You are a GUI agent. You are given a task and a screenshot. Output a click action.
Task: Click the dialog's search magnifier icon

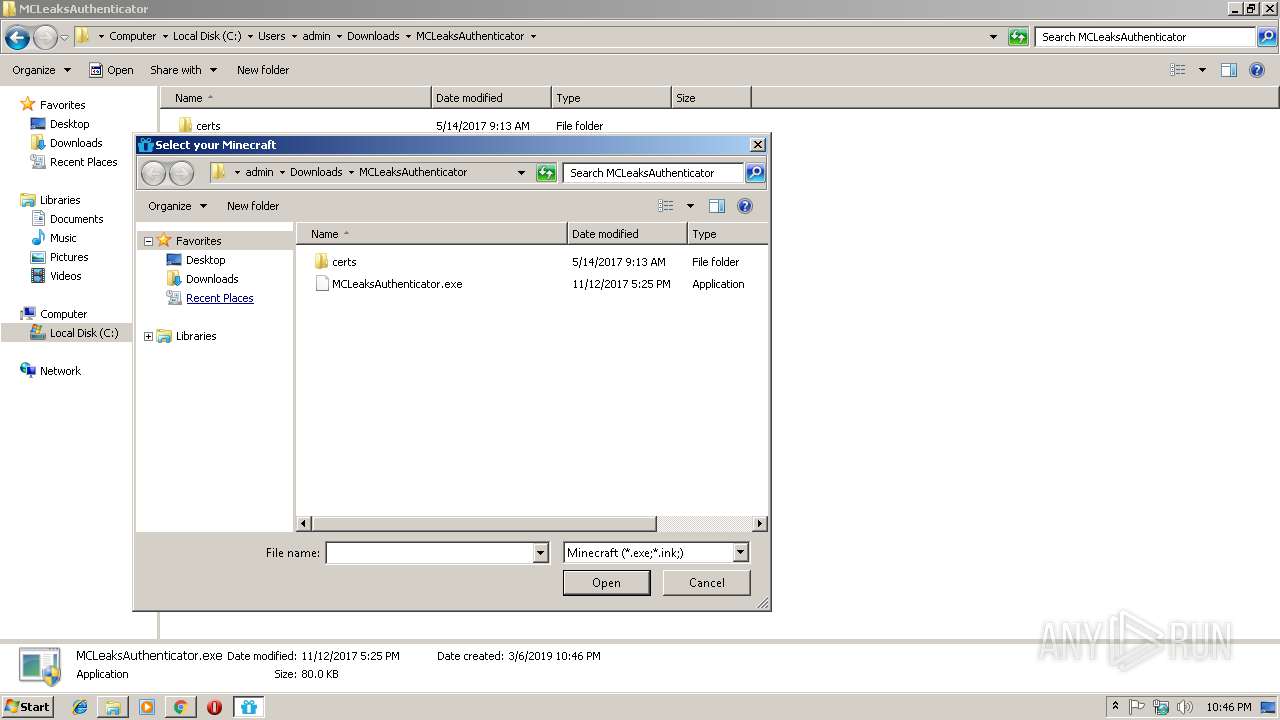[755, 173]
